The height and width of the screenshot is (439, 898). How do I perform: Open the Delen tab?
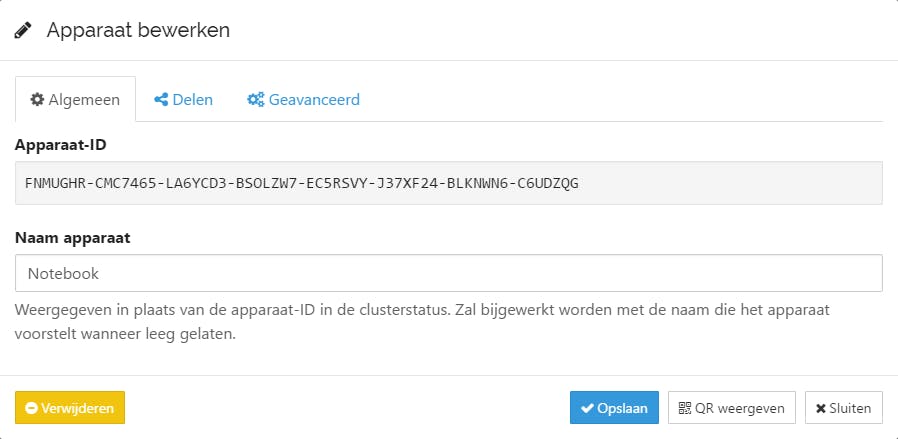pos(183,100)
